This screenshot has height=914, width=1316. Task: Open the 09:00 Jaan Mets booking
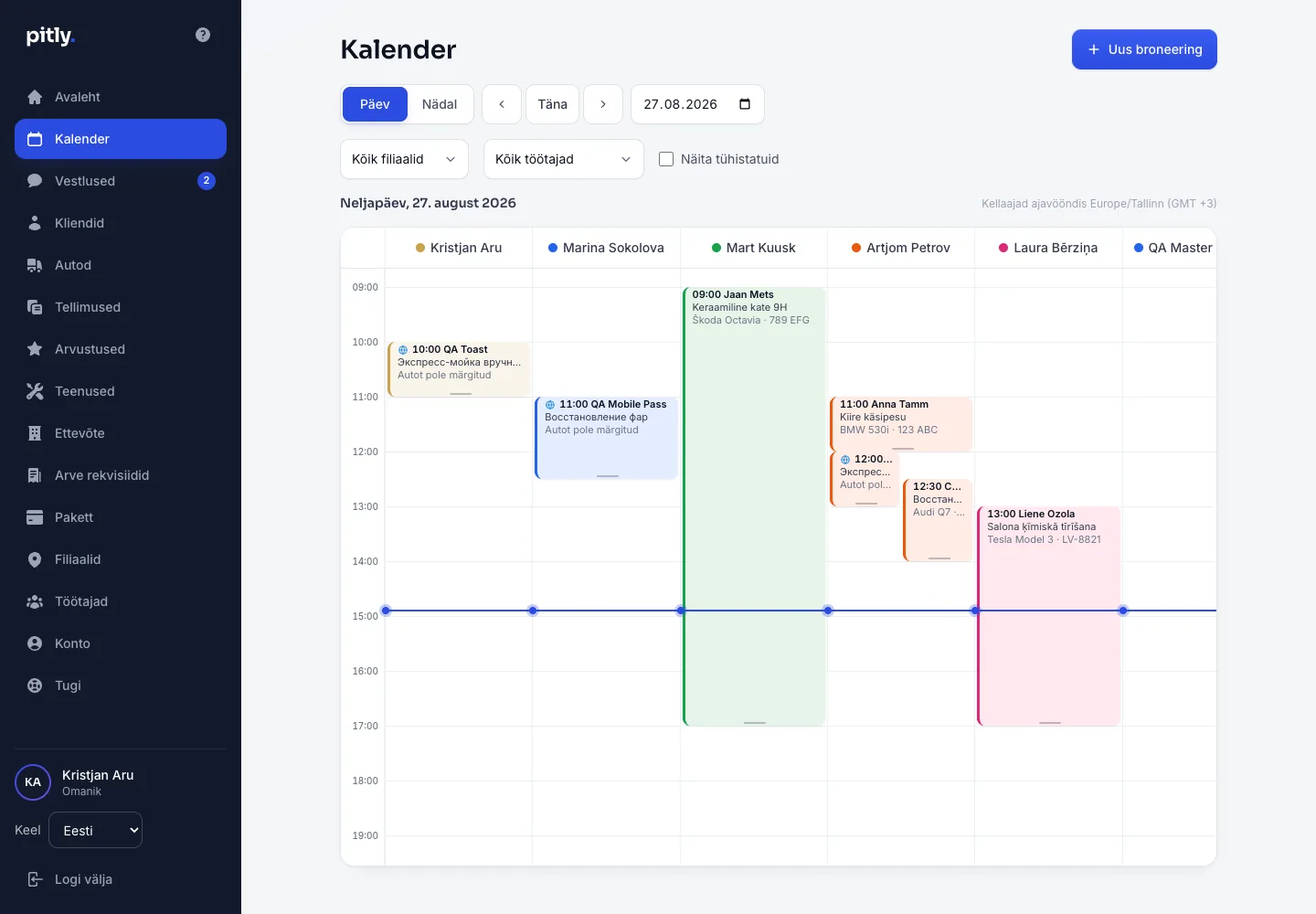[754, 506]
